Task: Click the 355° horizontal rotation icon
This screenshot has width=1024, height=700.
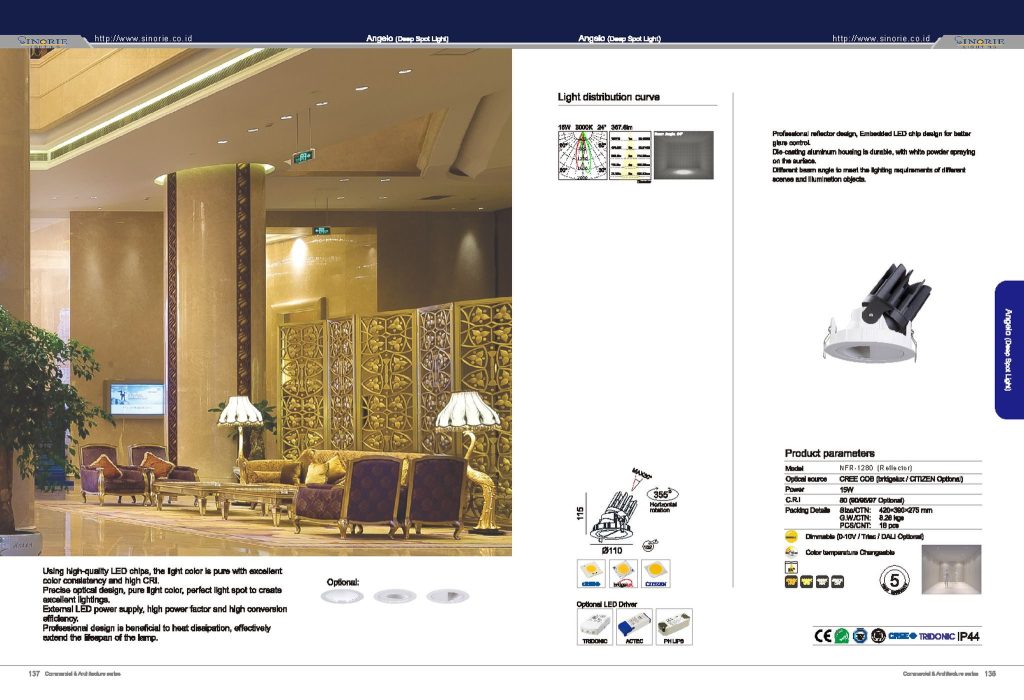Action: [x=660, y=494]
